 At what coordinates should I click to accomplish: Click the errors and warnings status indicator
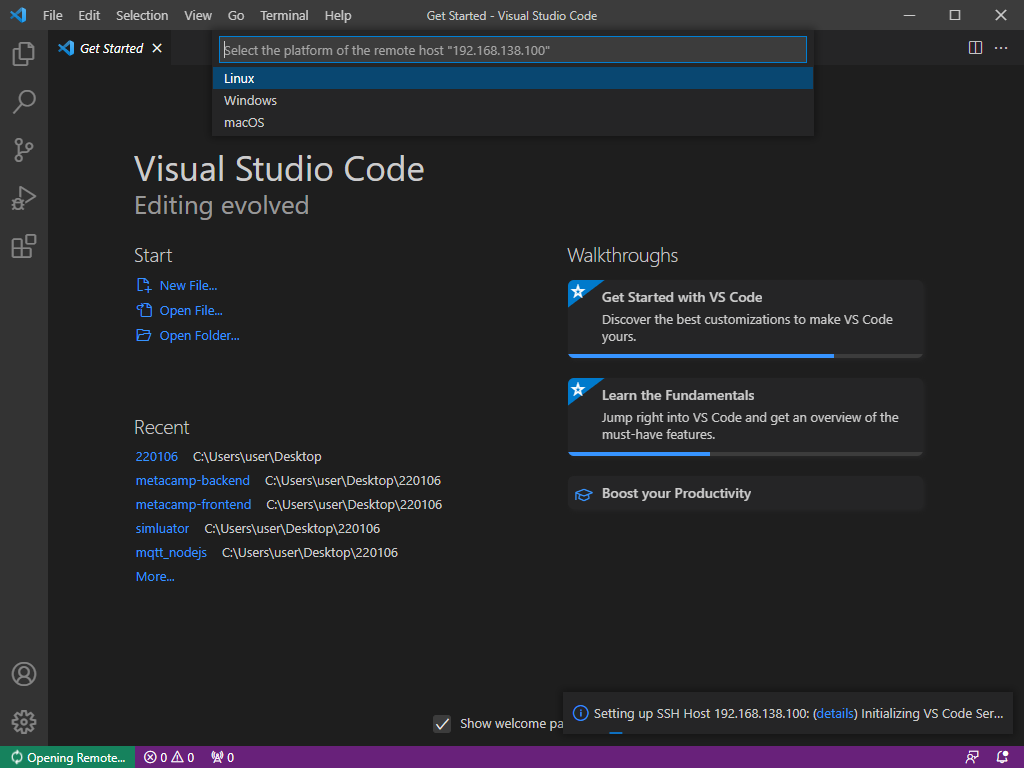click(x=169, y=758)
